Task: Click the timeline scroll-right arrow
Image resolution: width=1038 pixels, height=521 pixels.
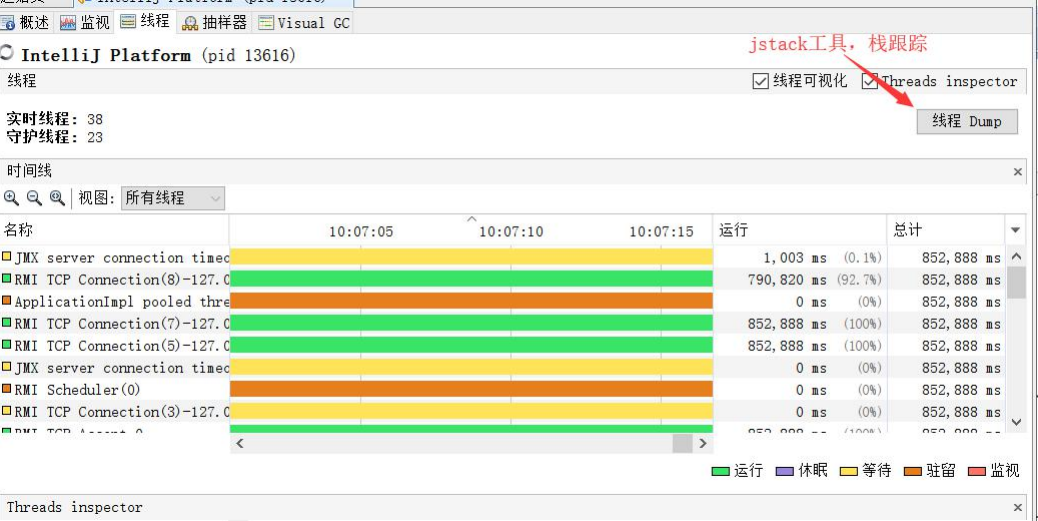Action: 703,444
